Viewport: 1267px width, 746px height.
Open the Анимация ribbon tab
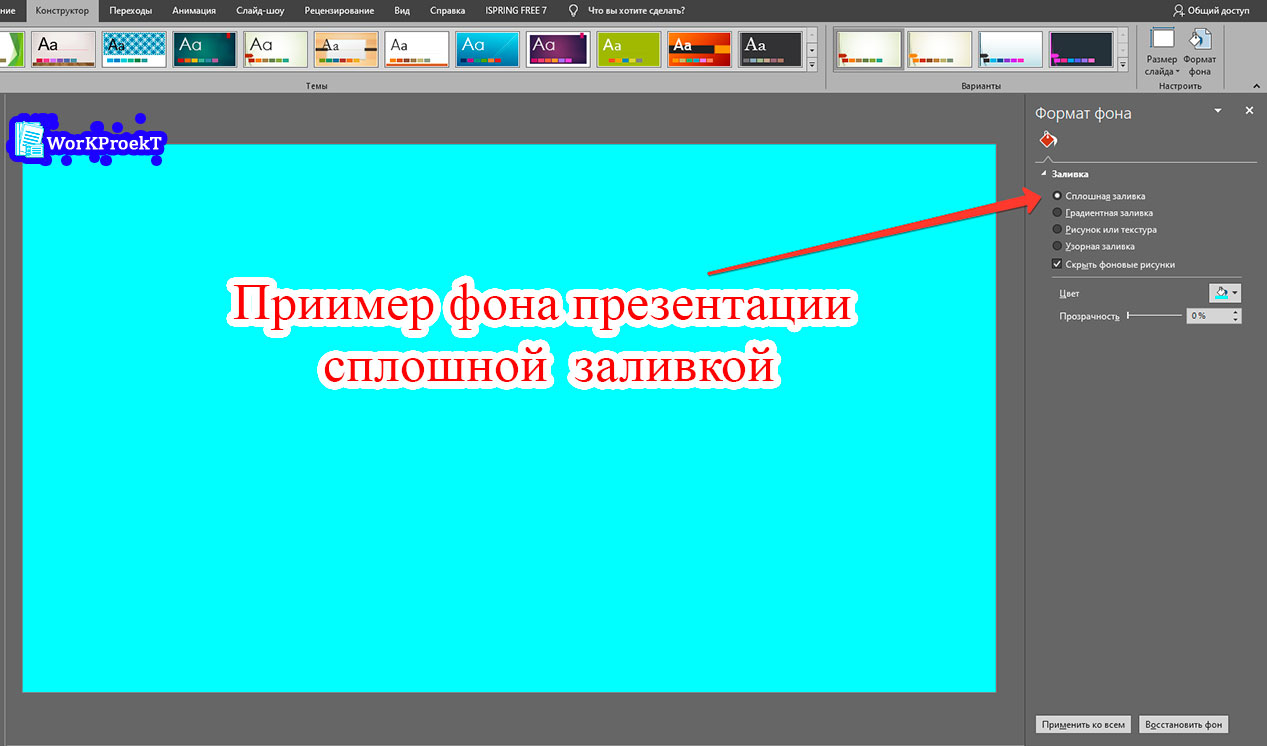click(195, 10)
